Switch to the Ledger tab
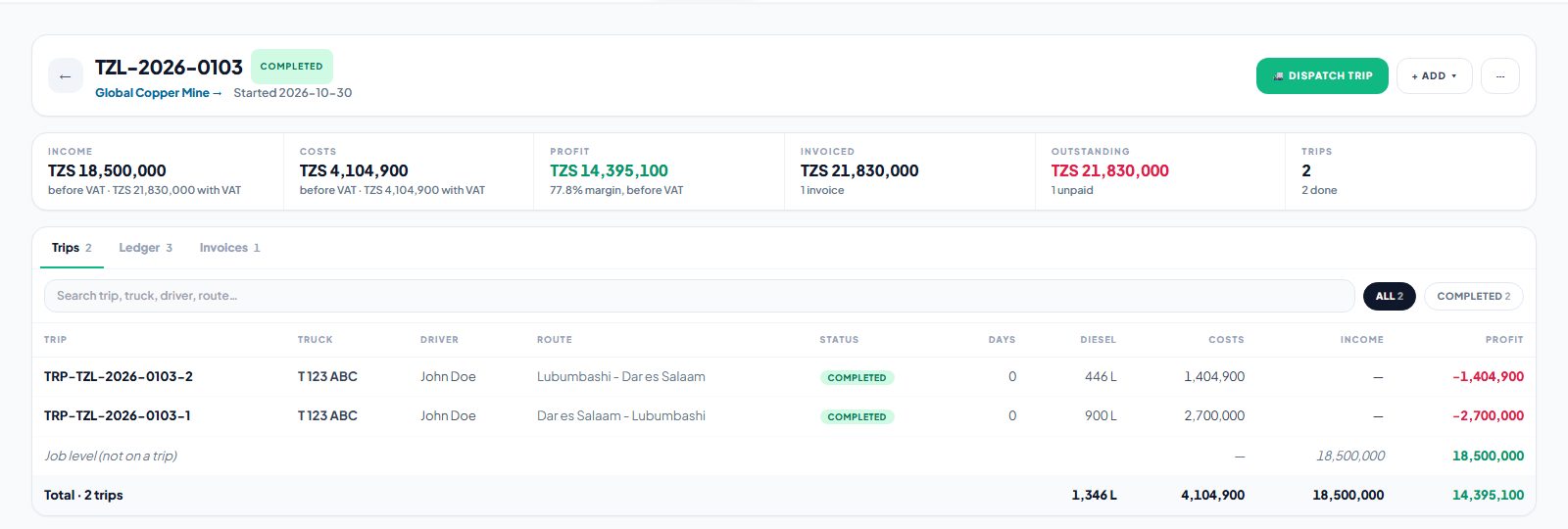 point(145,248)
